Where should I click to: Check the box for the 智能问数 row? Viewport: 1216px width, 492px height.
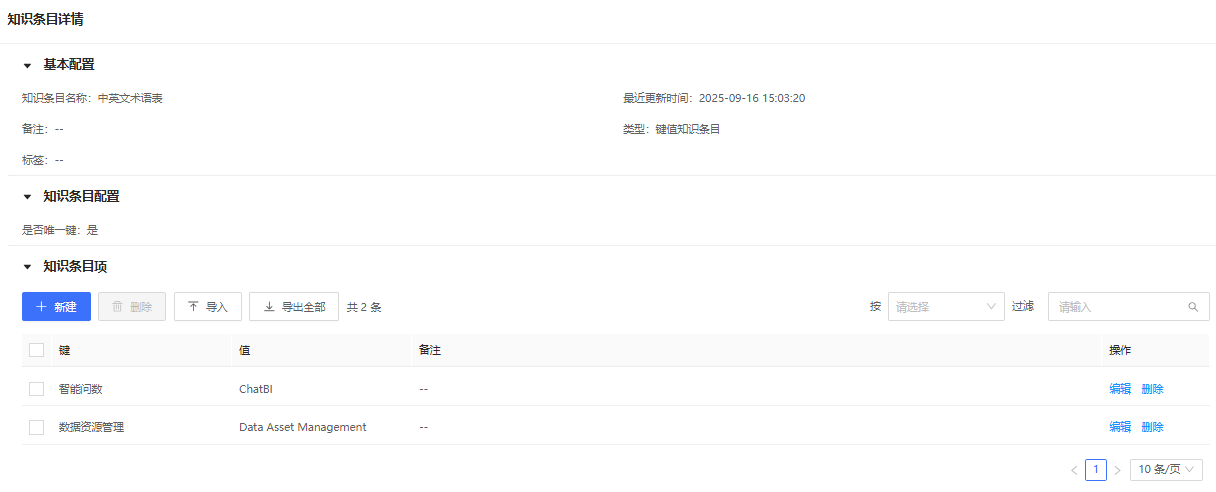point(37,389)
